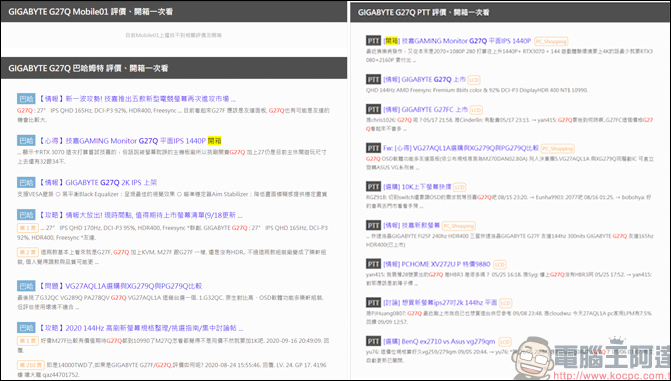
Task: Click snippet starting 推PJHuang0807: G27Q 最近剛上市
Action: [x=509, y=318]
